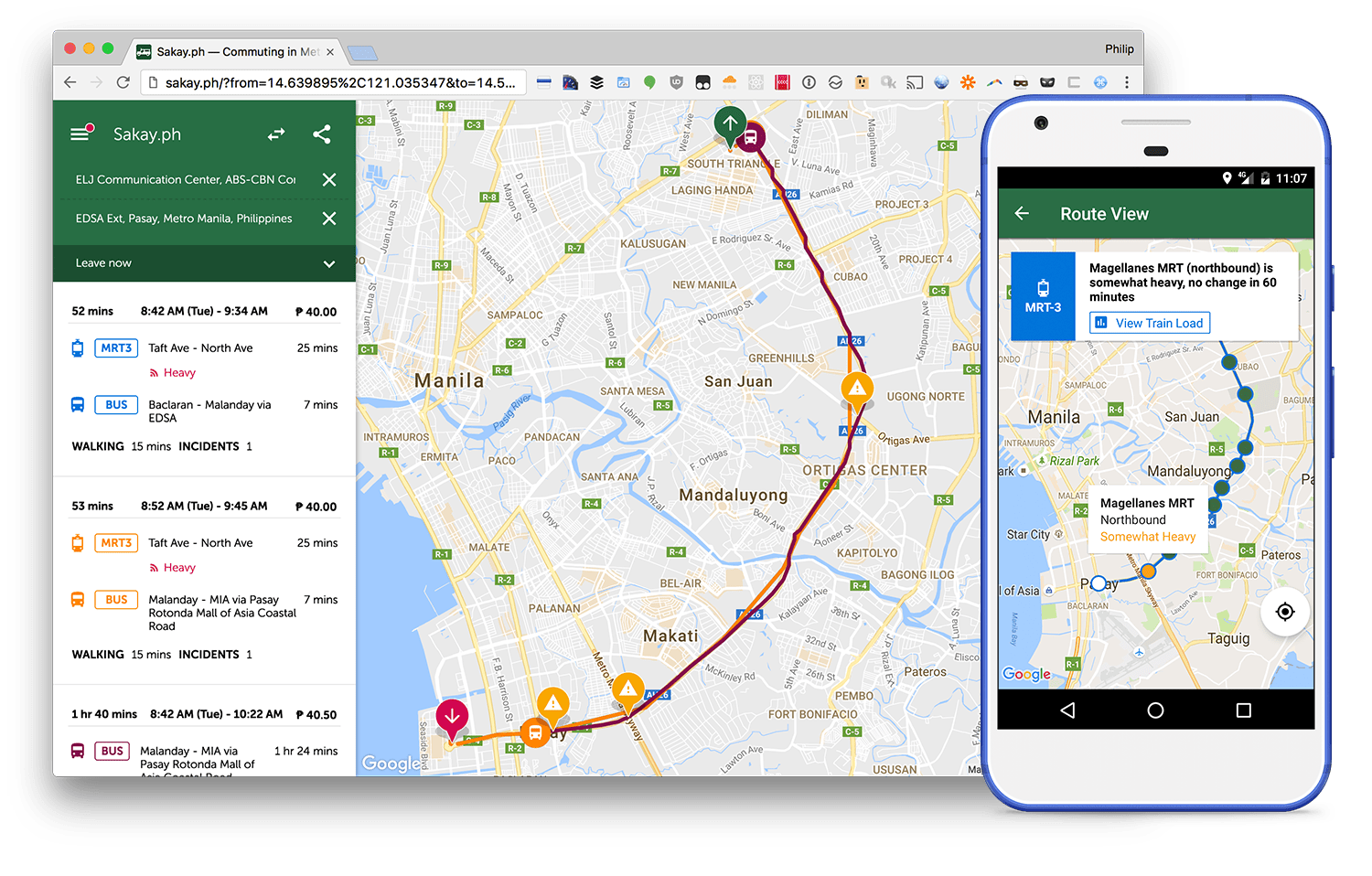The height and width of the screenshot is (876, 1372).
Task: Click incident warning marker near F.B. Harrison
Action: 553,704
